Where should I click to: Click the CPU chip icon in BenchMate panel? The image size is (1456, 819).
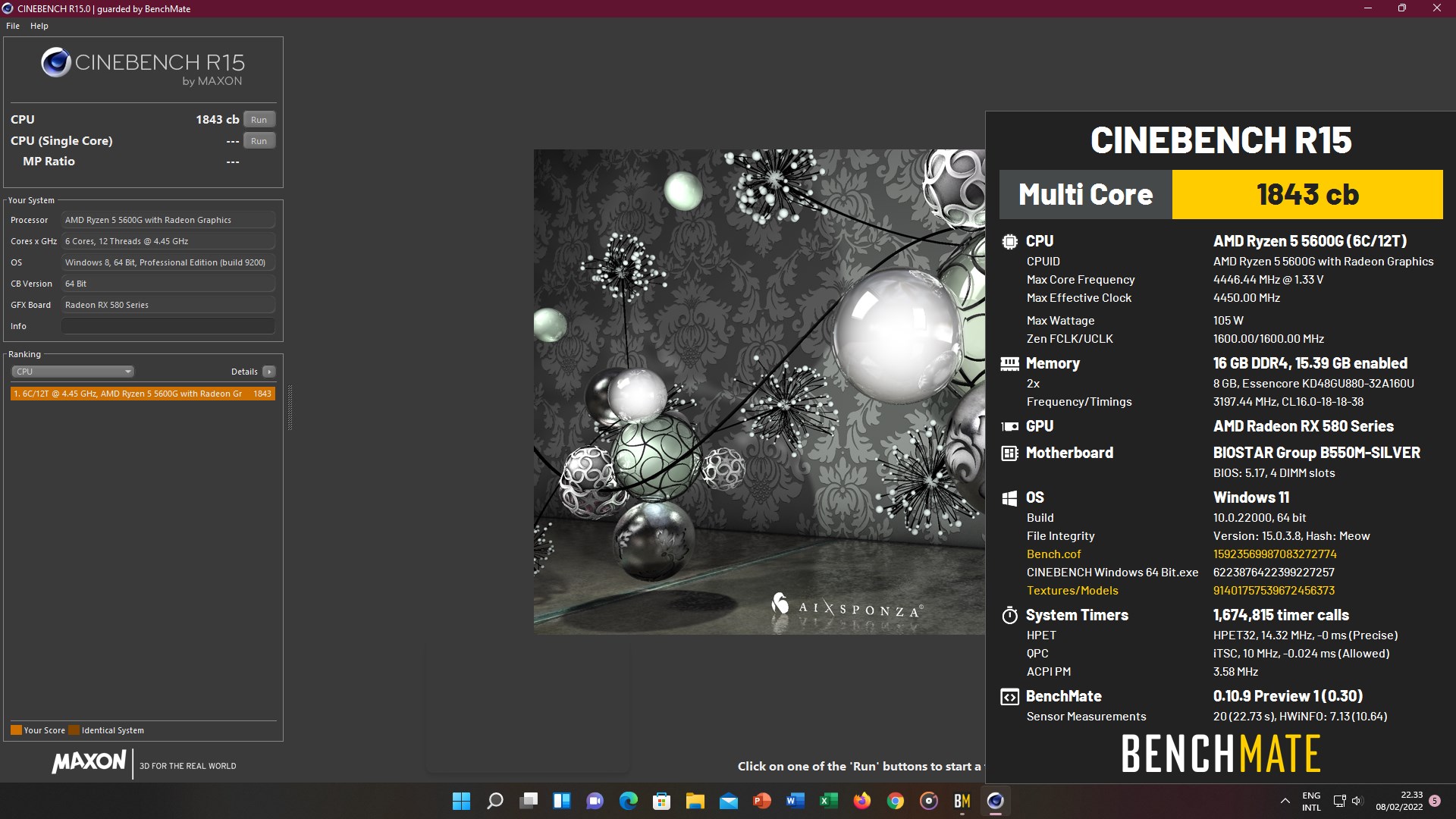(1009, 241)
